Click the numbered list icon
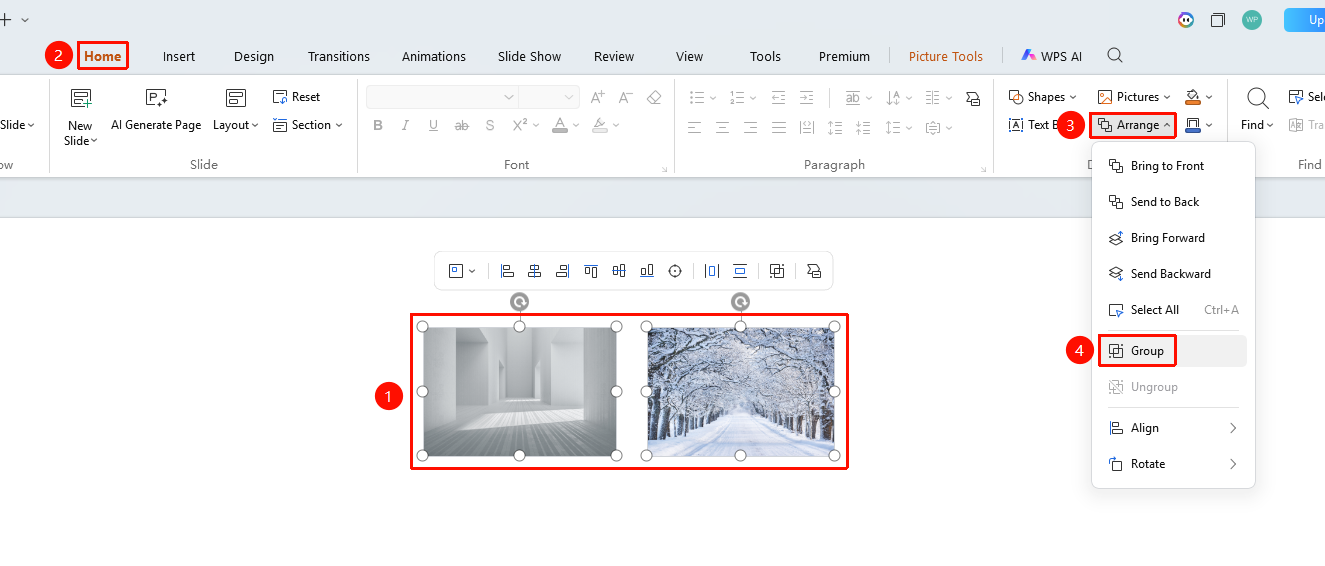The height and width of the screenshot is (566, 1325). (x=738, y=97)
